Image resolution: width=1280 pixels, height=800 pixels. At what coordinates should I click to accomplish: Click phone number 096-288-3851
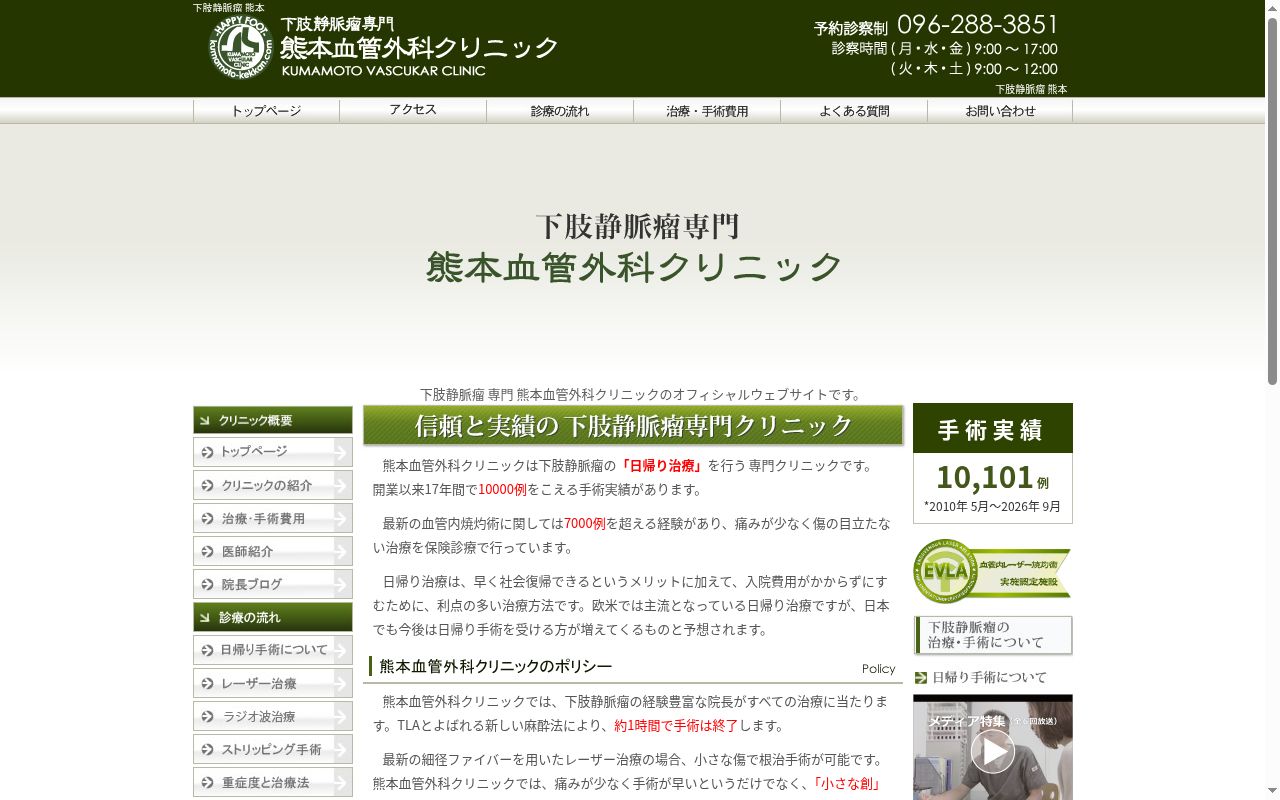tap(977, 25)
